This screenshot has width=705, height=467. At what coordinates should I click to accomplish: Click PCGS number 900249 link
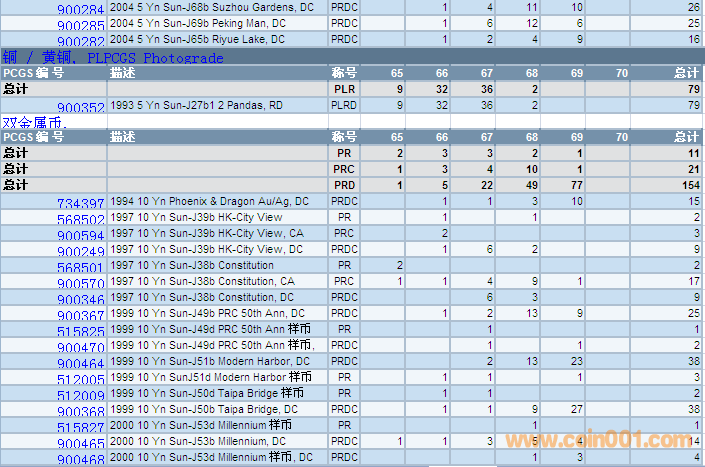click(x=81, y=251)
